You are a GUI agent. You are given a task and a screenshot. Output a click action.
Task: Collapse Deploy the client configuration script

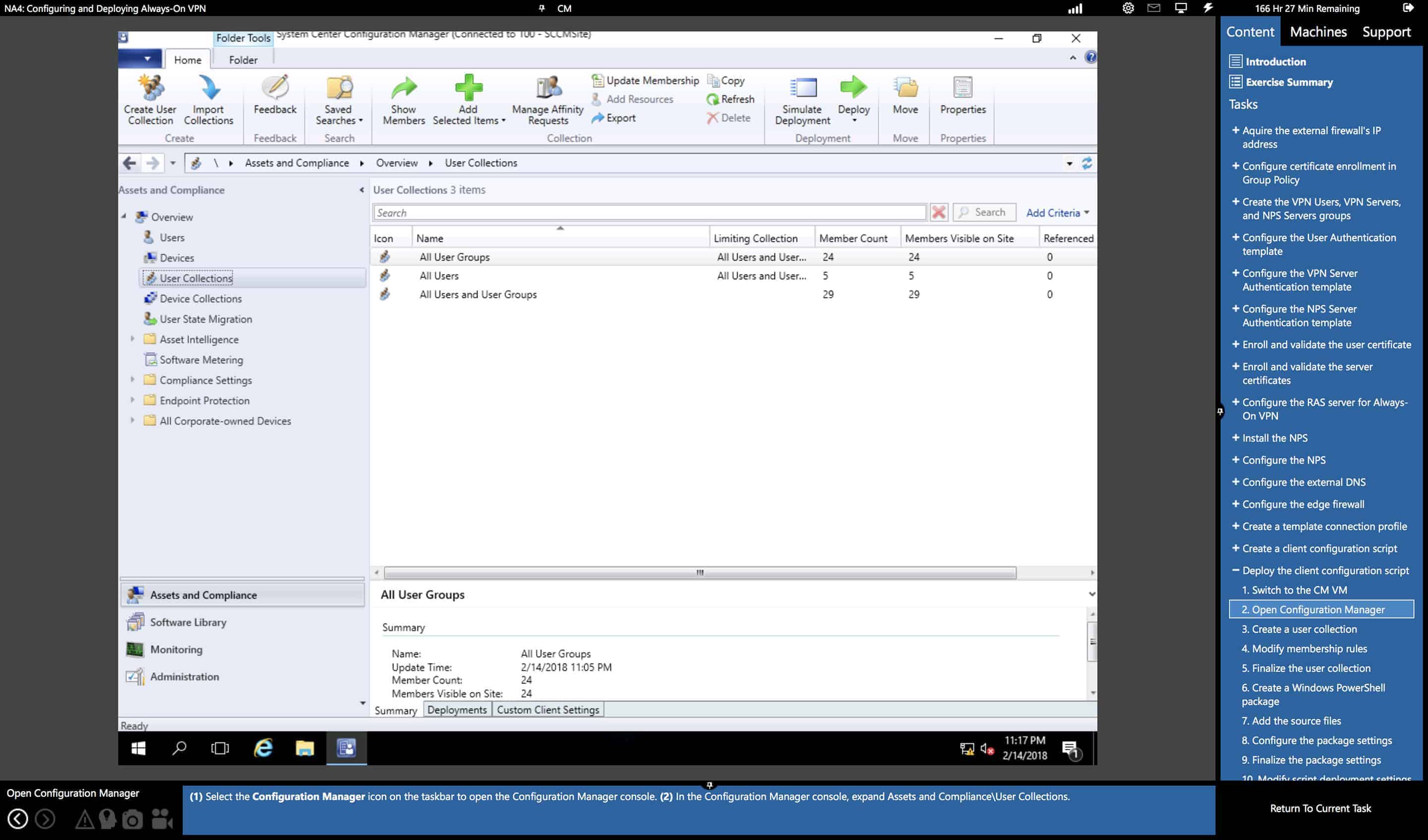pyautogui.click(x=1235, y=570)
